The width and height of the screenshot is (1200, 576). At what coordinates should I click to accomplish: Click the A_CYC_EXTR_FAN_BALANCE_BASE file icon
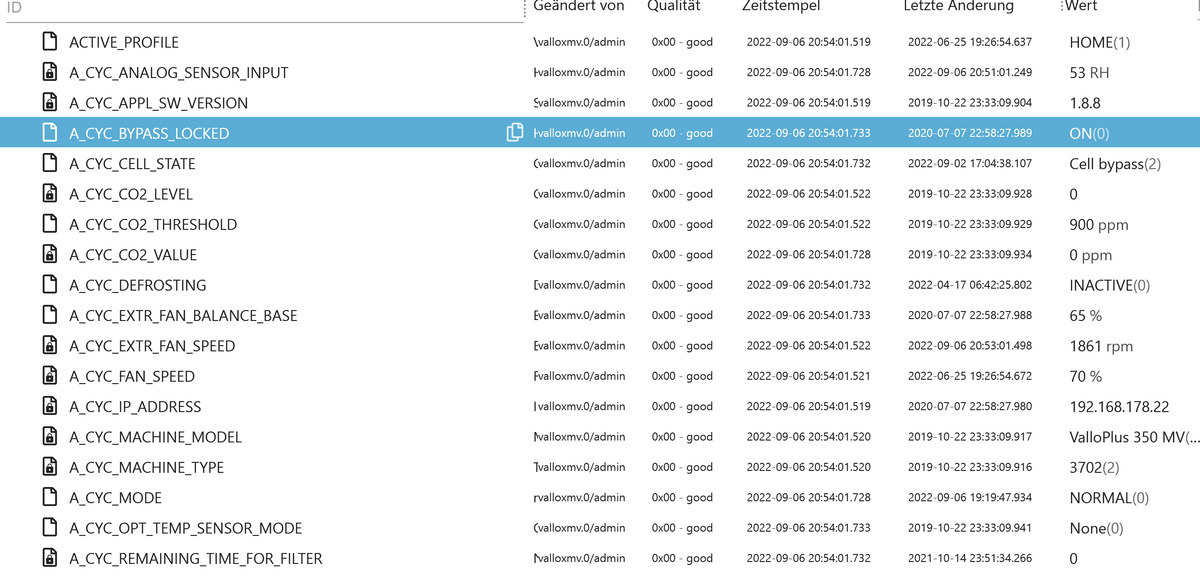pos(48,315)
